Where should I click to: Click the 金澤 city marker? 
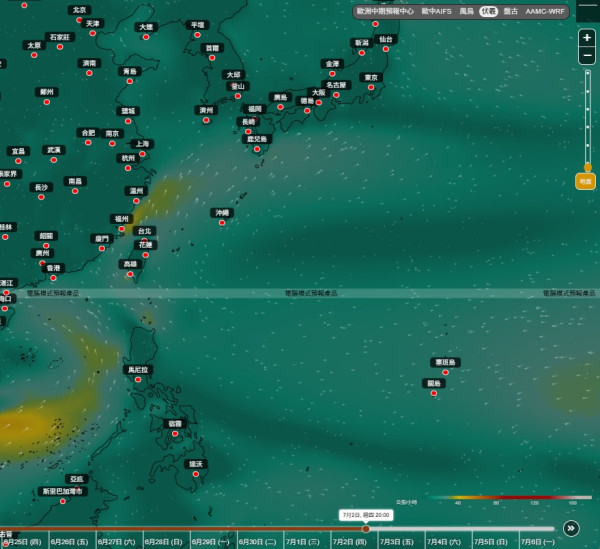coord(332,74)
